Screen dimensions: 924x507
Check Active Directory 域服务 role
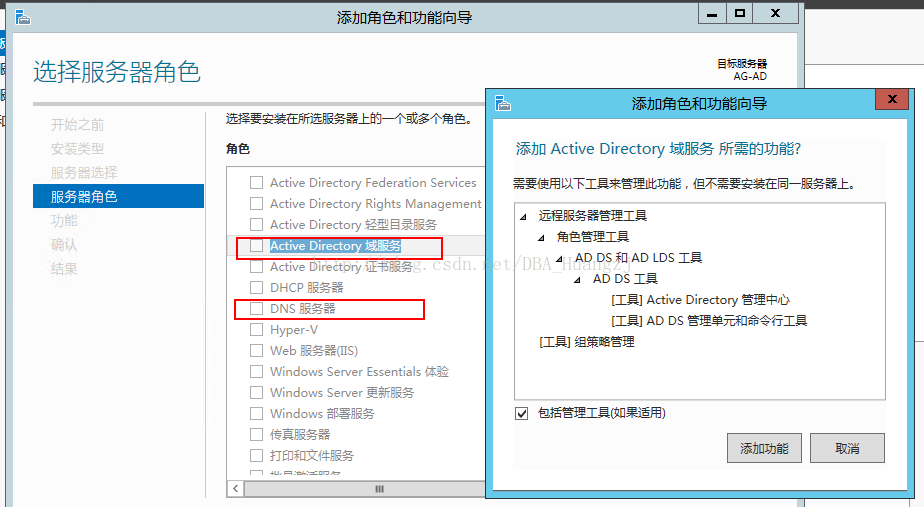point(256,246)
